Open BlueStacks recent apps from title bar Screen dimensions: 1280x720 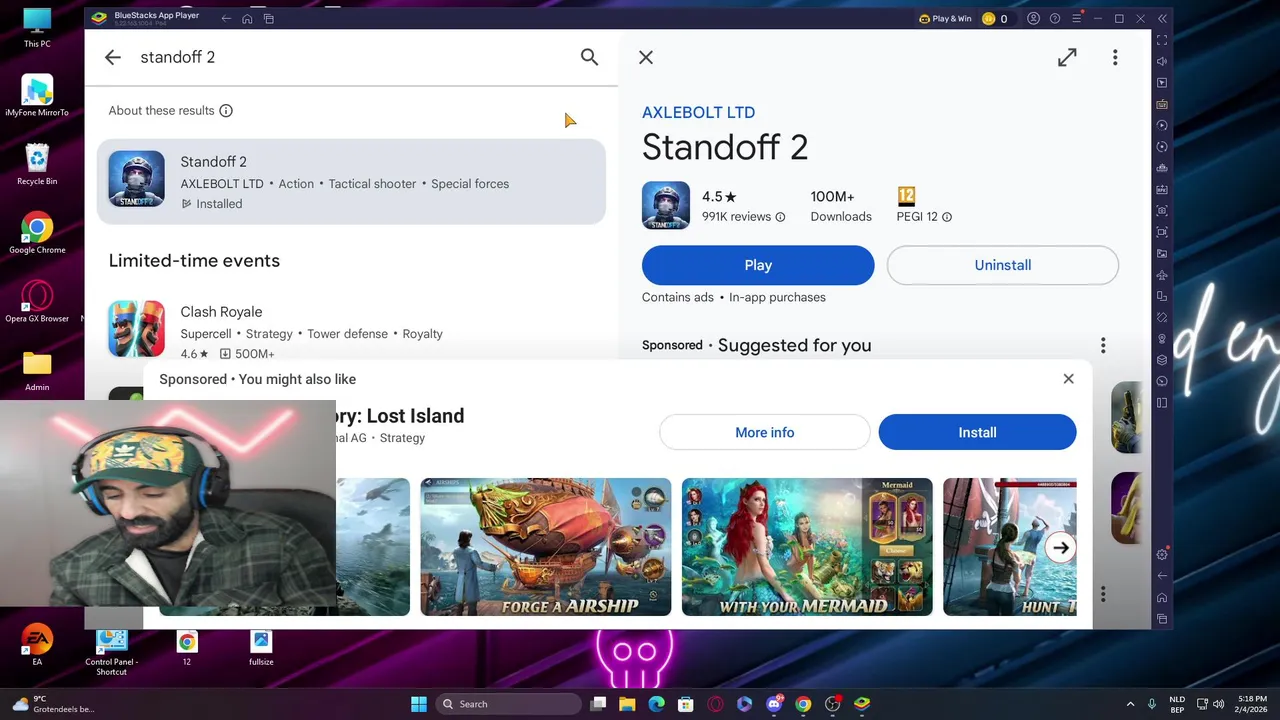point(268,18)
